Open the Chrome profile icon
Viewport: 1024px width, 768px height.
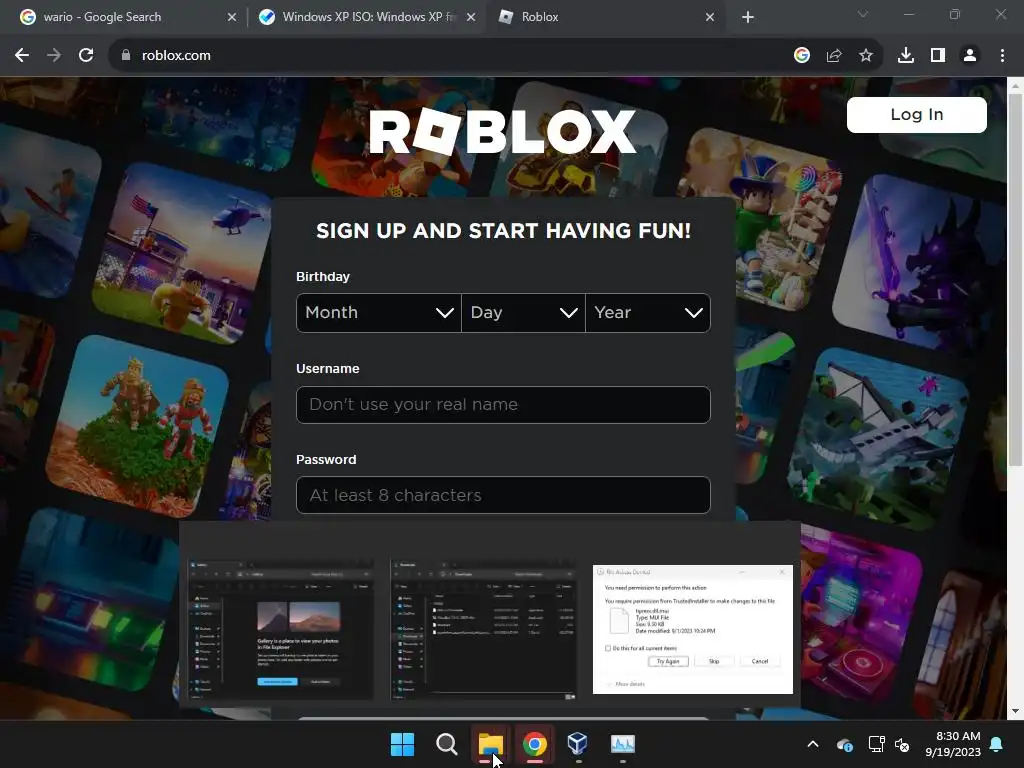point(970,56)
